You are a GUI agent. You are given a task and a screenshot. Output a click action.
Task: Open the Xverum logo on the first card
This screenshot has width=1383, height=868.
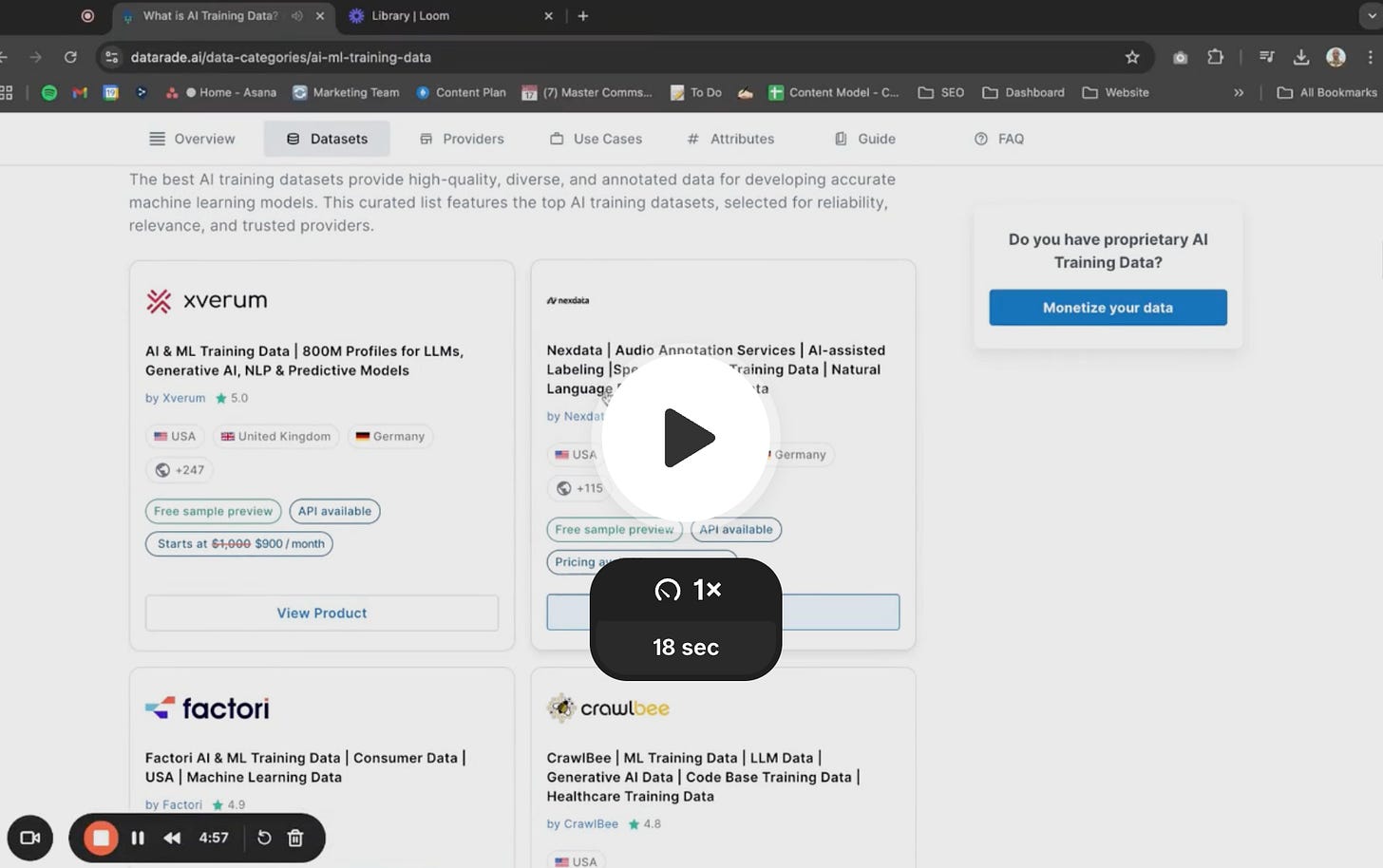tap(207, 301)
